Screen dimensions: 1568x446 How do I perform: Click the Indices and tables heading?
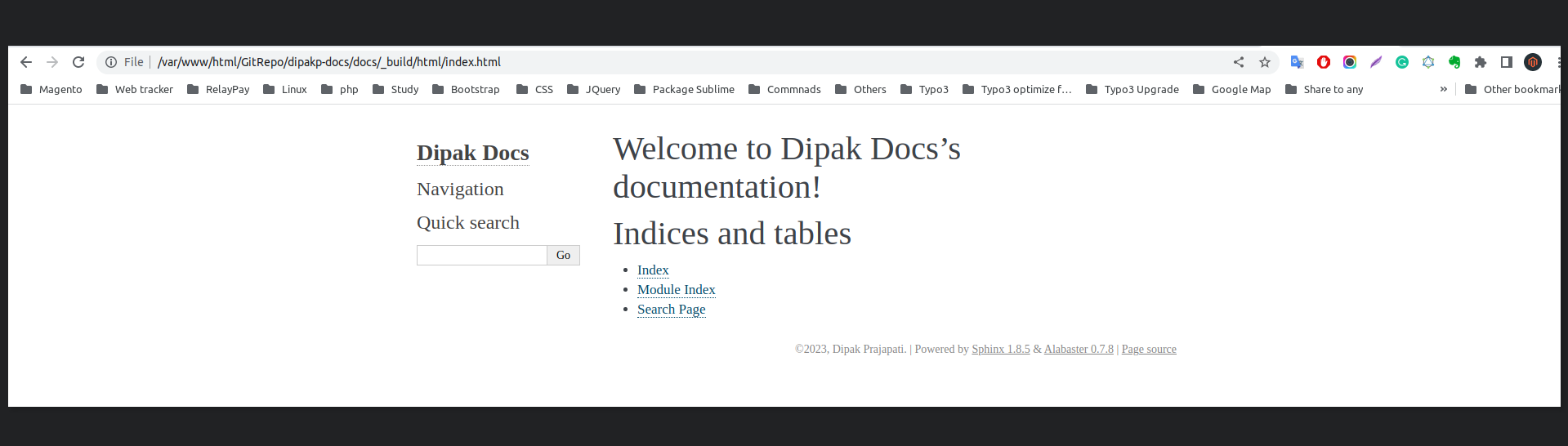(732, 234)
